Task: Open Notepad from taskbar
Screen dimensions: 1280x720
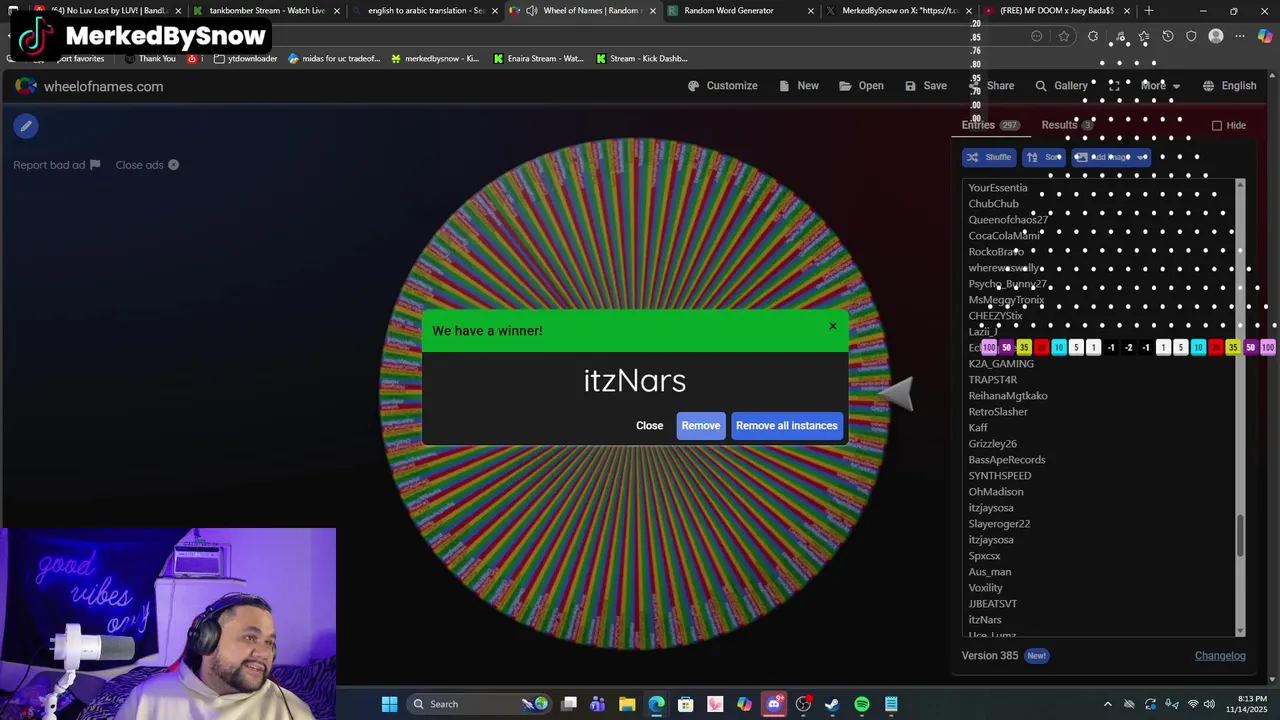Action: (x=891, y=704)
